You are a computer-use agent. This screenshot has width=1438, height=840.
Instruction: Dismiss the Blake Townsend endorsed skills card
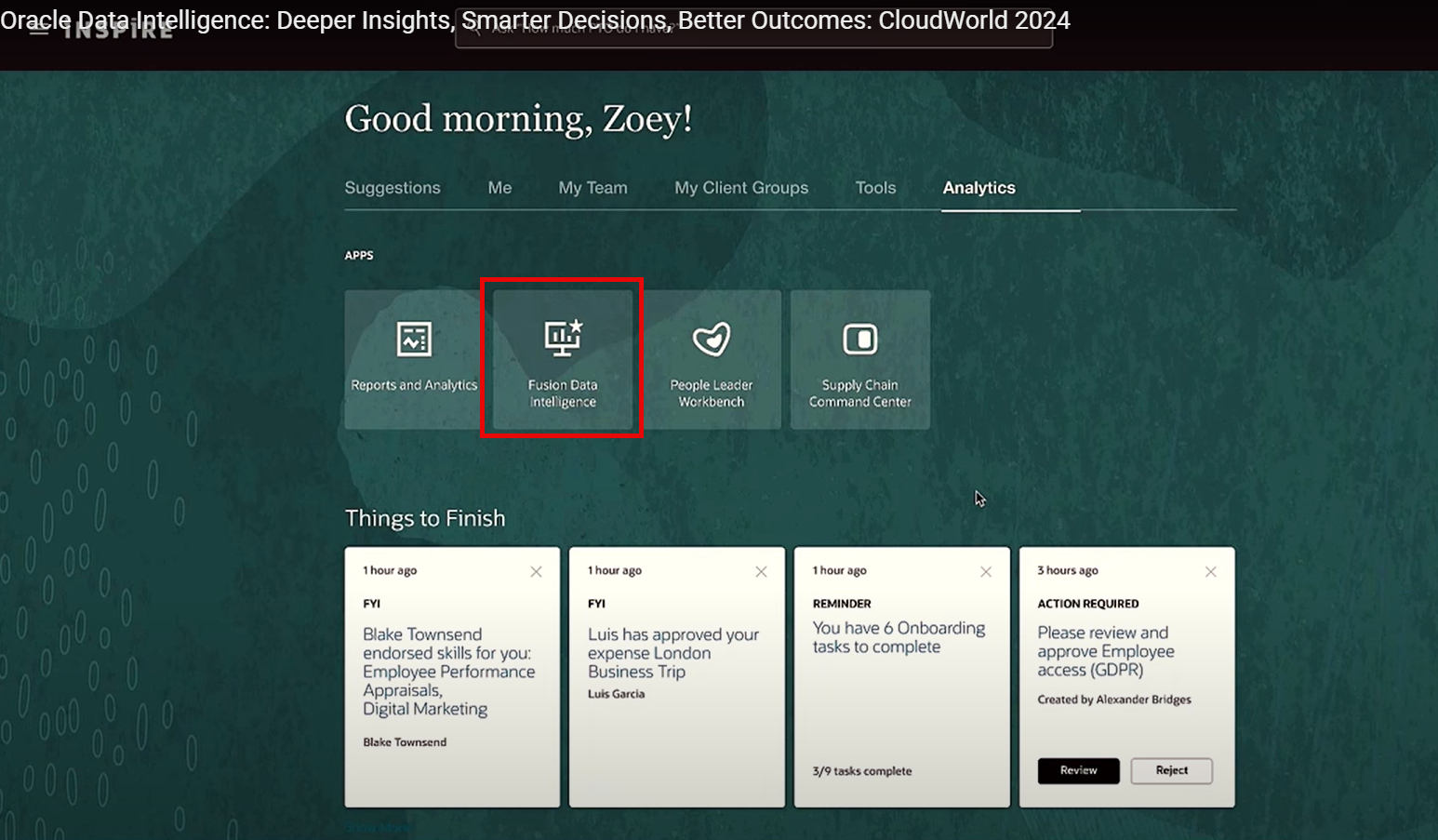(537, 571)
